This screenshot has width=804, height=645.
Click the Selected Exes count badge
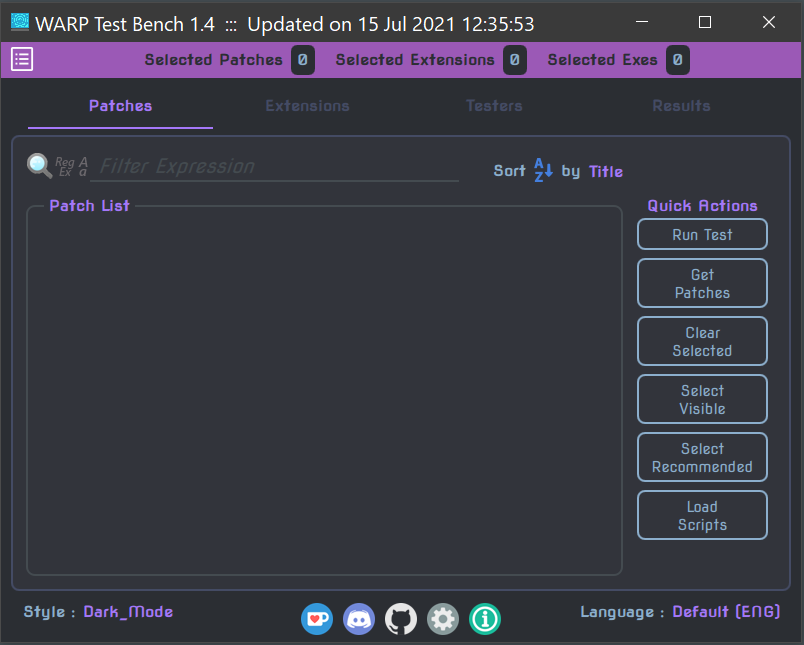pos(678,60)
